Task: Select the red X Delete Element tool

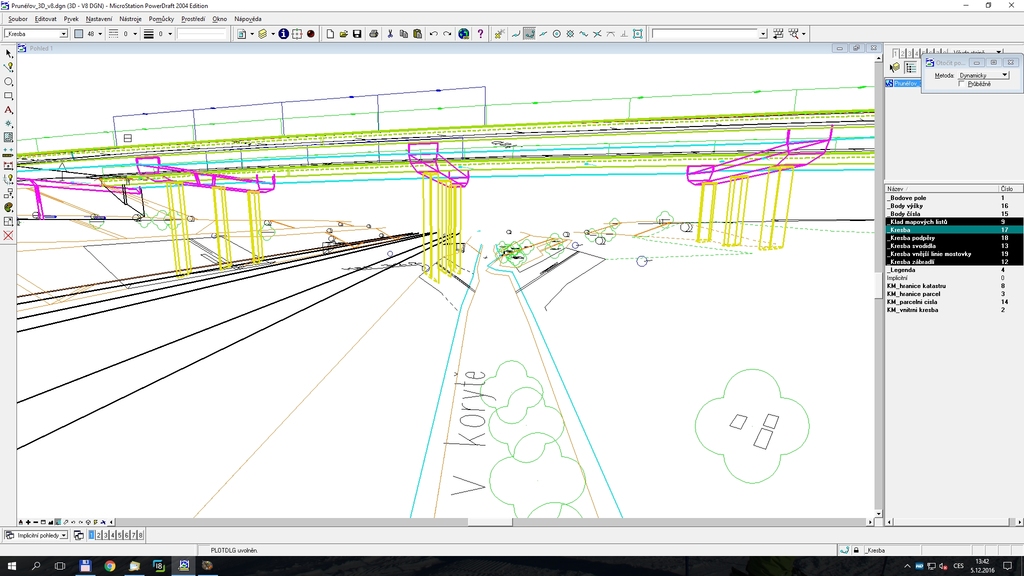Action: coord(9,235)
